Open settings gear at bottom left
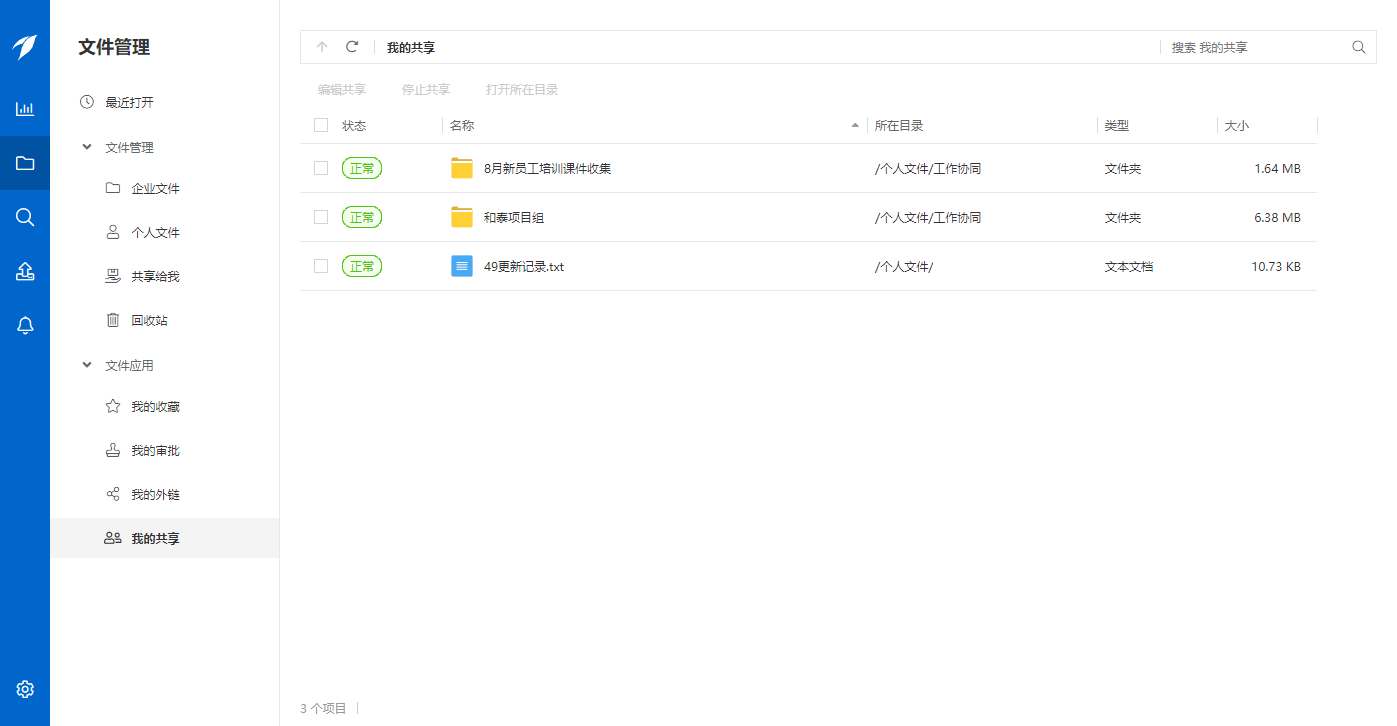The width and height of the screenshot is (1397, 726). [25, 689]
